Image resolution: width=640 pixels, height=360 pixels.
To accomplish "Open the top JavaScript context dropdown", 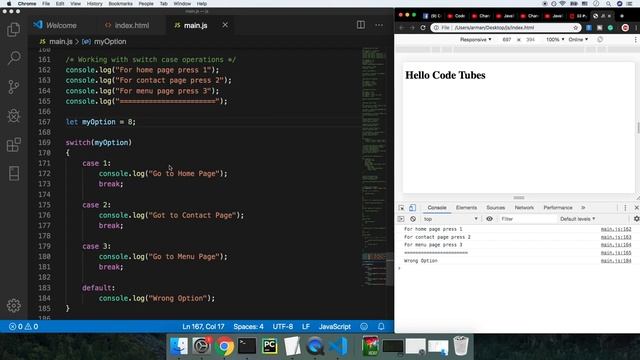I will coord(450,219).
